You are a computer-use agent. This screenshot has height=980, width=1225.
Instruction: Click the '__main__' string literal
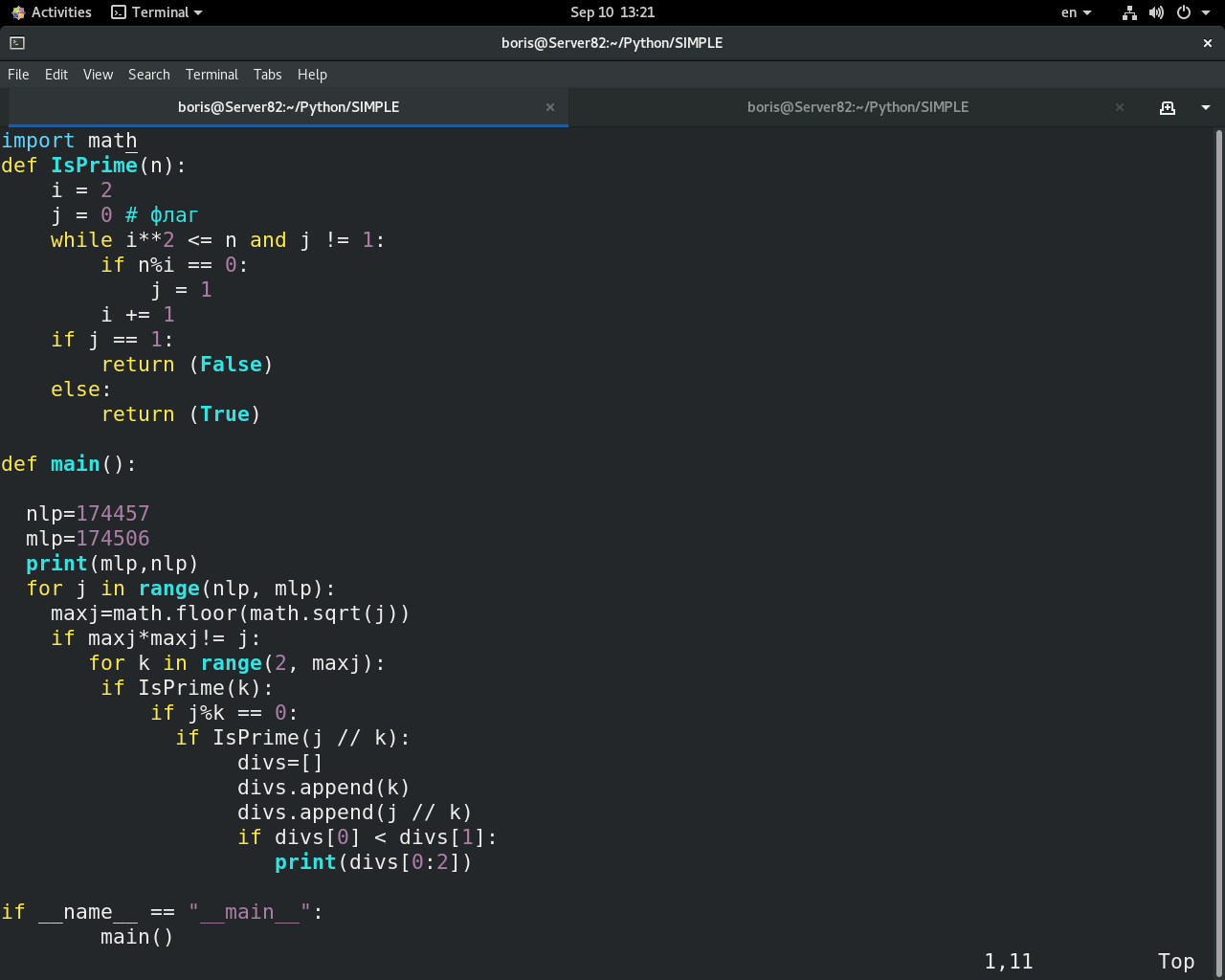tap(250, 912)
